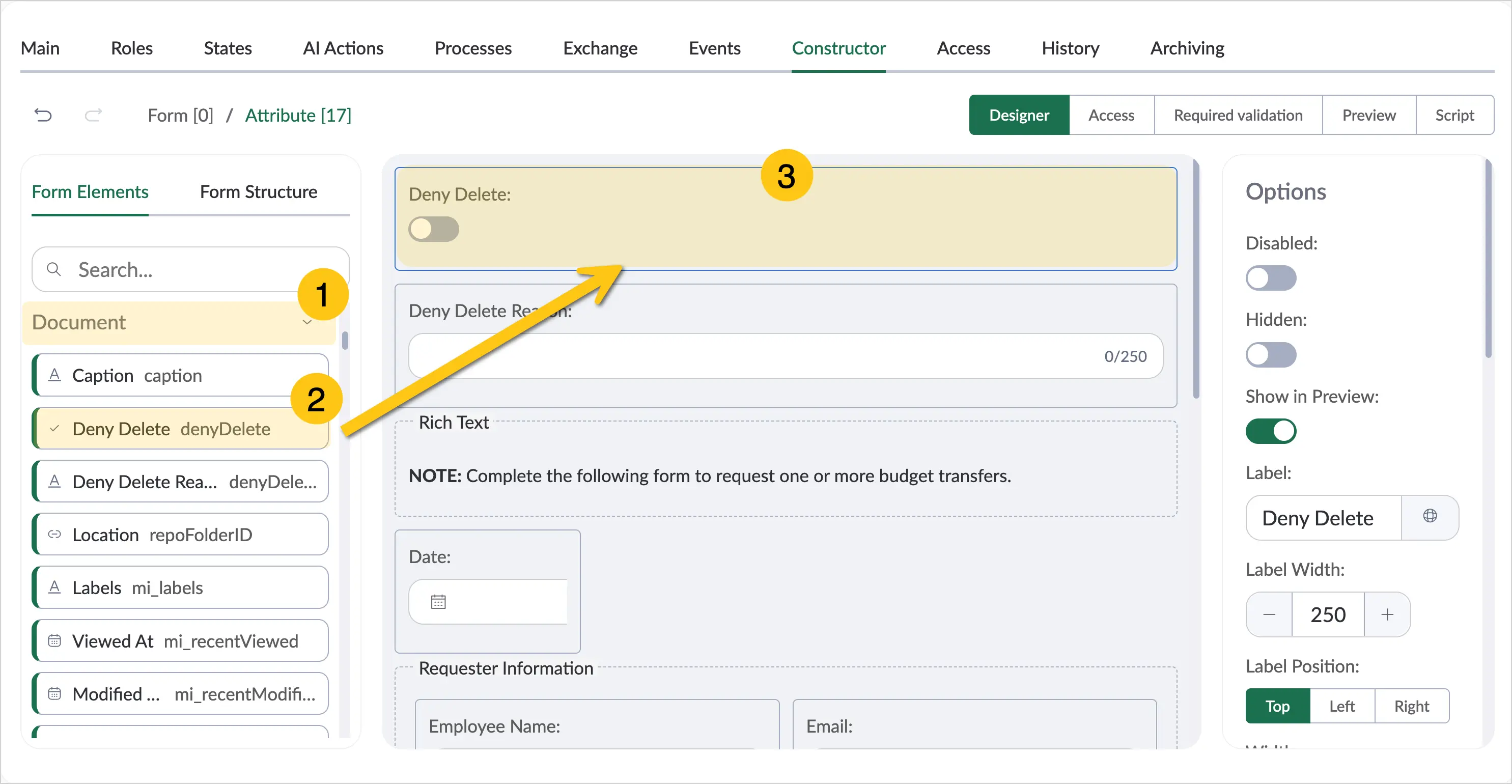The width and height of the screenshot is (1512, 784).
Task: Click the Search elements field
Action: (x=191, y=269)
